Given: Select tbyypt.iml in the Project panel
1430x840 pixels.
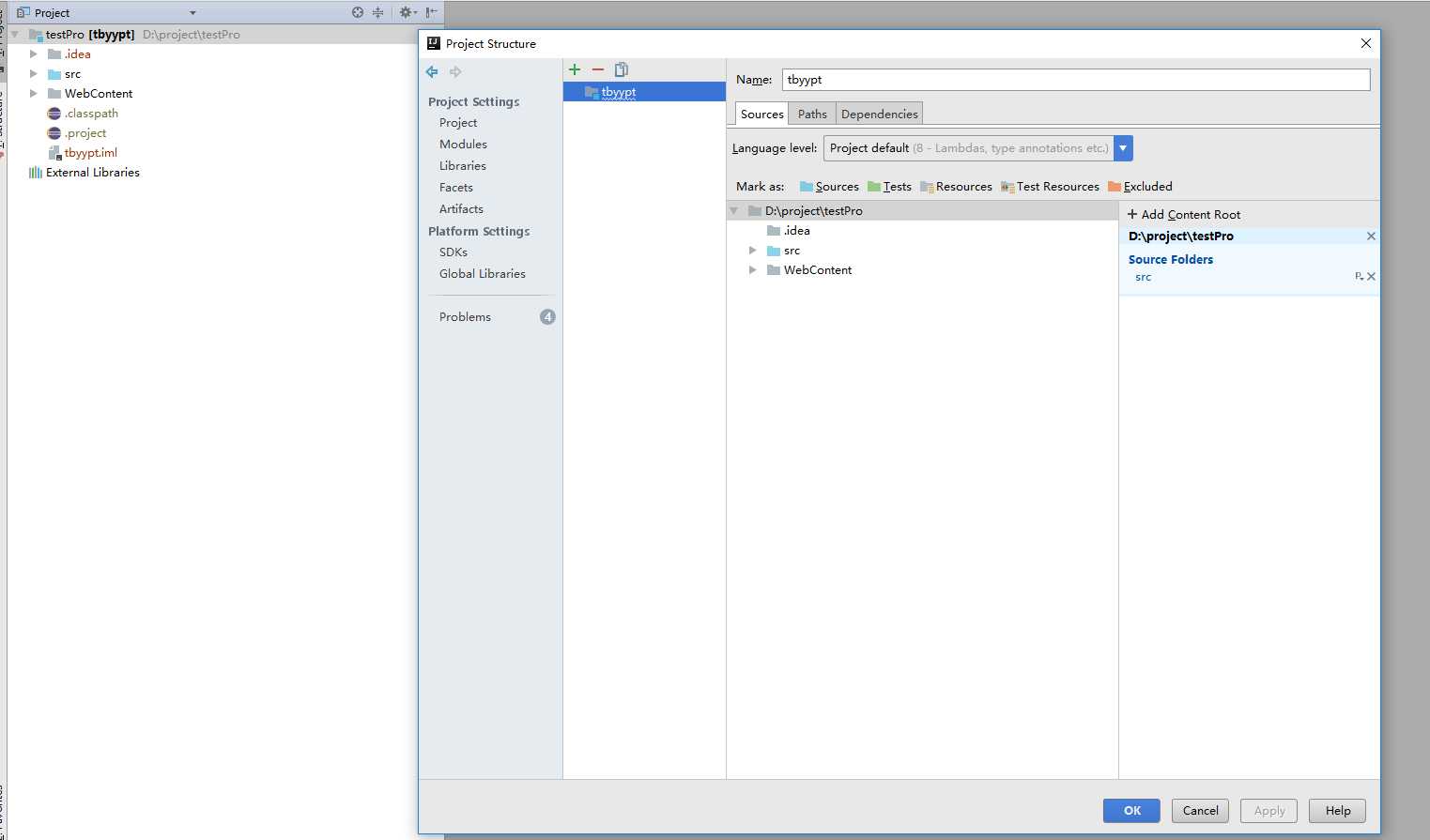Looking at the screenshot, I should coord(90,153).
